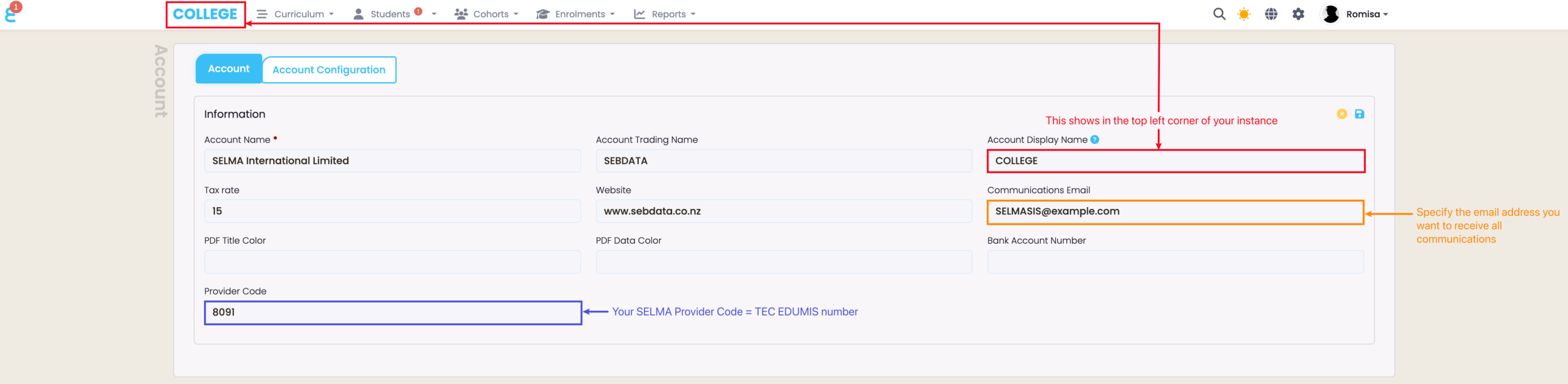The width and height of the screenshot is (1568, 384).
Task: Click the search magnifier icon
Action: pos(1219,14)
